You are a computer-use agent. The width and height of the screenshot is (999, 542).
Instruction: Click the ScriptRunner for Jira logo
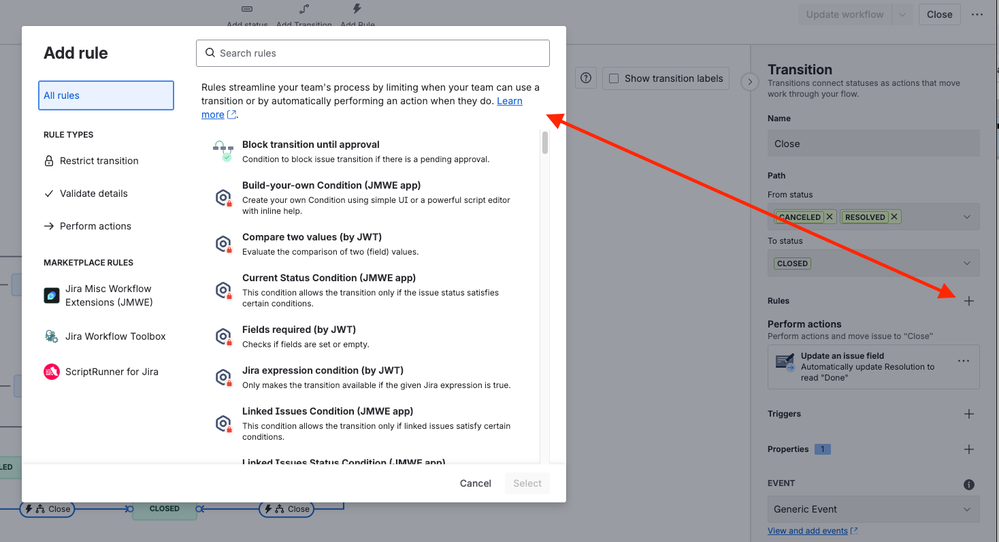[52, 371]
